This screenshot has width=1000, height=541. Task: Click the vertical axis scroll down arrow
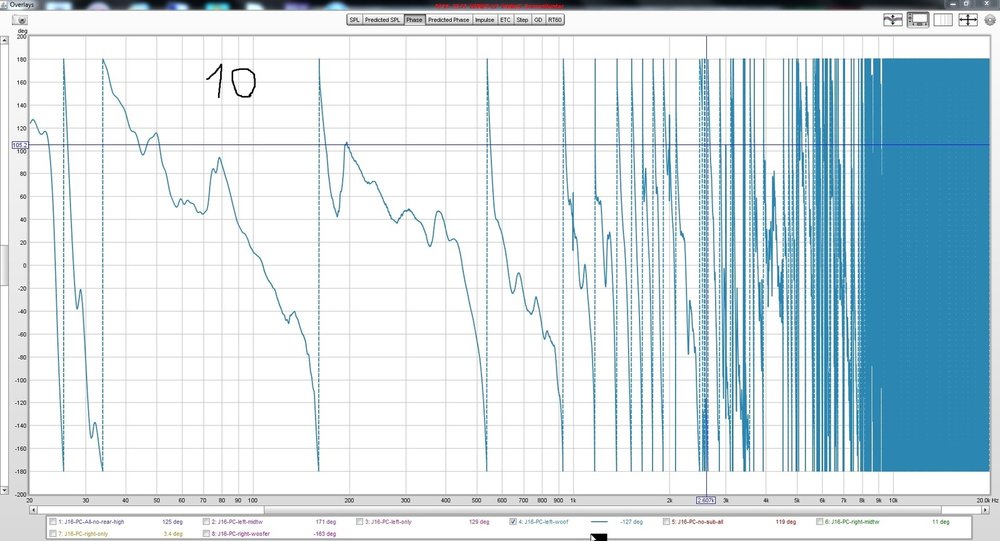[x=4, y=490]
